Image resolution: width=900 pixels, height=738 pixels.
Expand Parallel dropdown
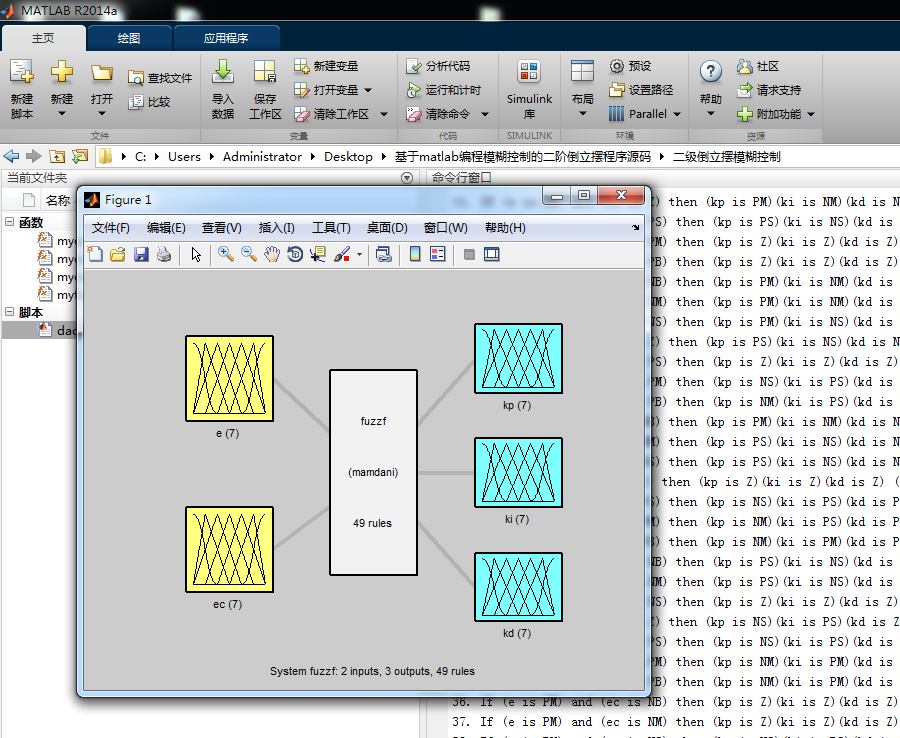[677, 114]
